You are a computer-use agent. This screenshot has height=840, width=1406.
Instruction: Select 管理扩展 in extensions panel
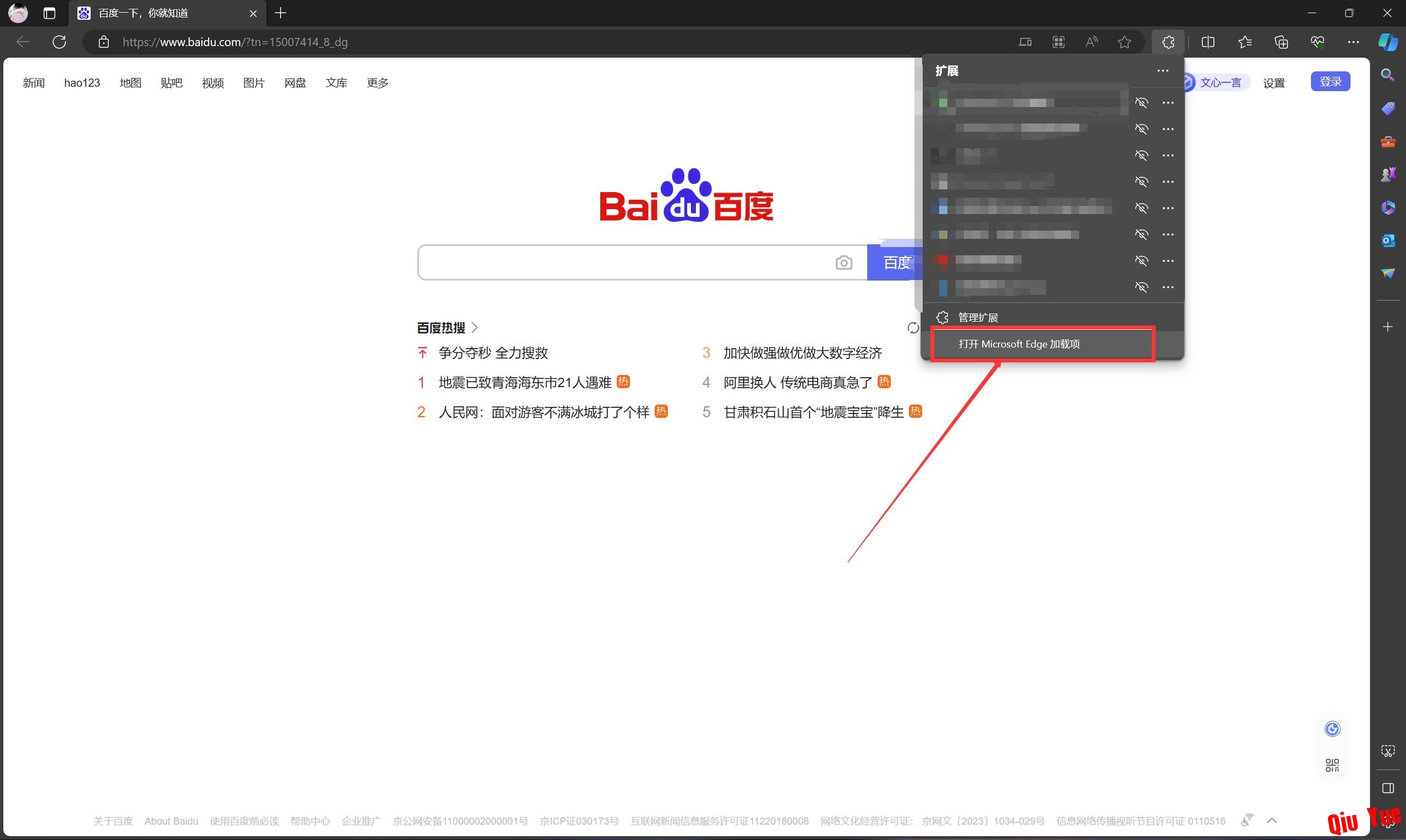[x=1053, y=317]
